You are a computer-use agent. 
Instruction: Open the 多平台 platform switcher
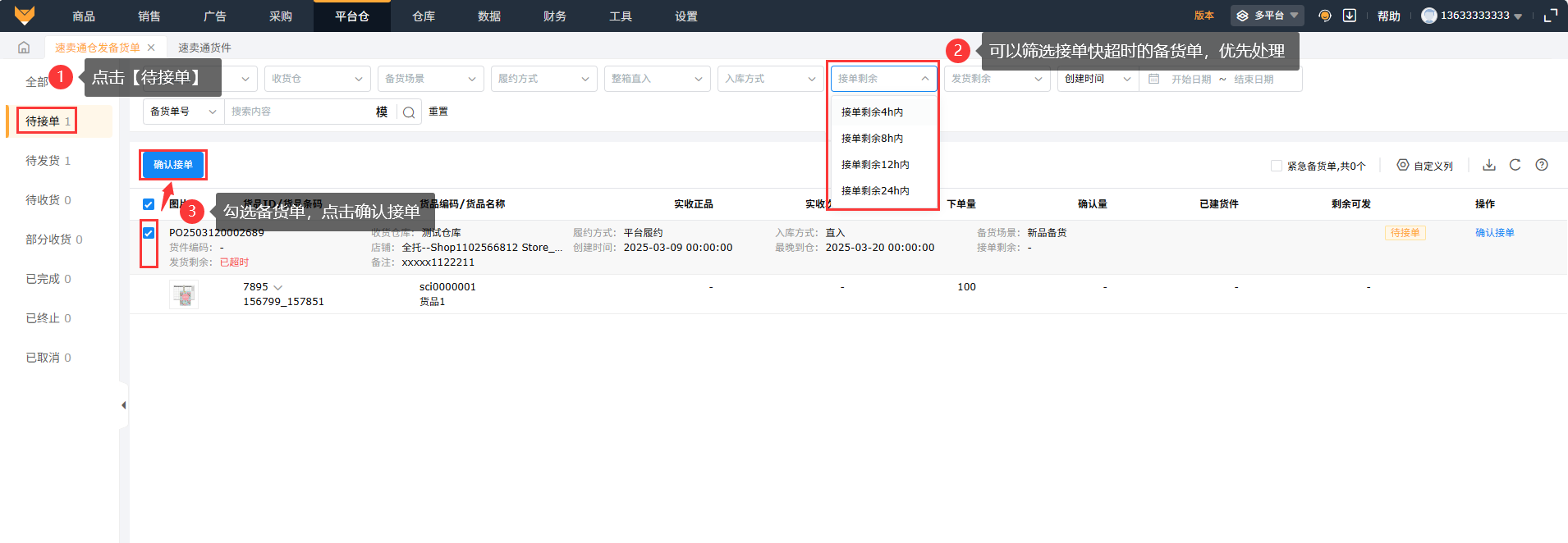(1267, 16)
